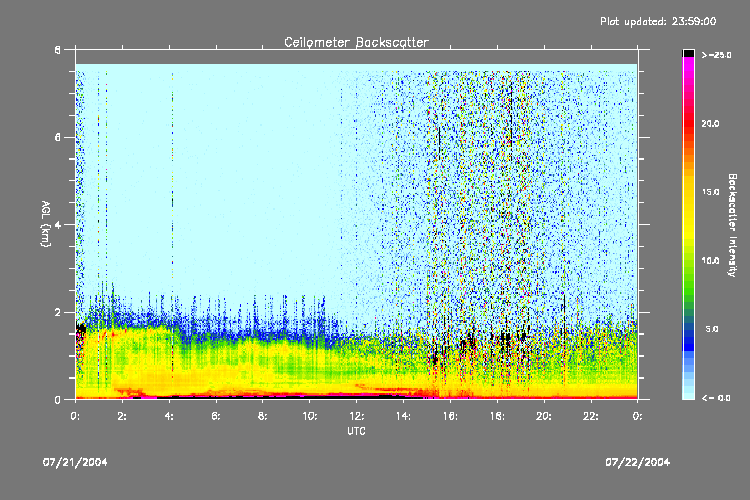Click the 'Plot updated: 23:59:00' timestamp
750x500 pixels.
(658, 22)
